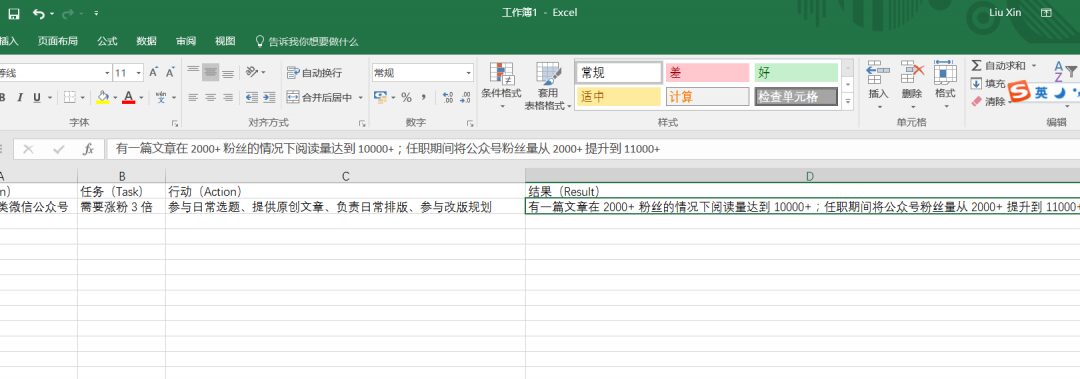The image size is (1080, 379).
Task: Switch to the 视图 tab
Action: [225, 41]
